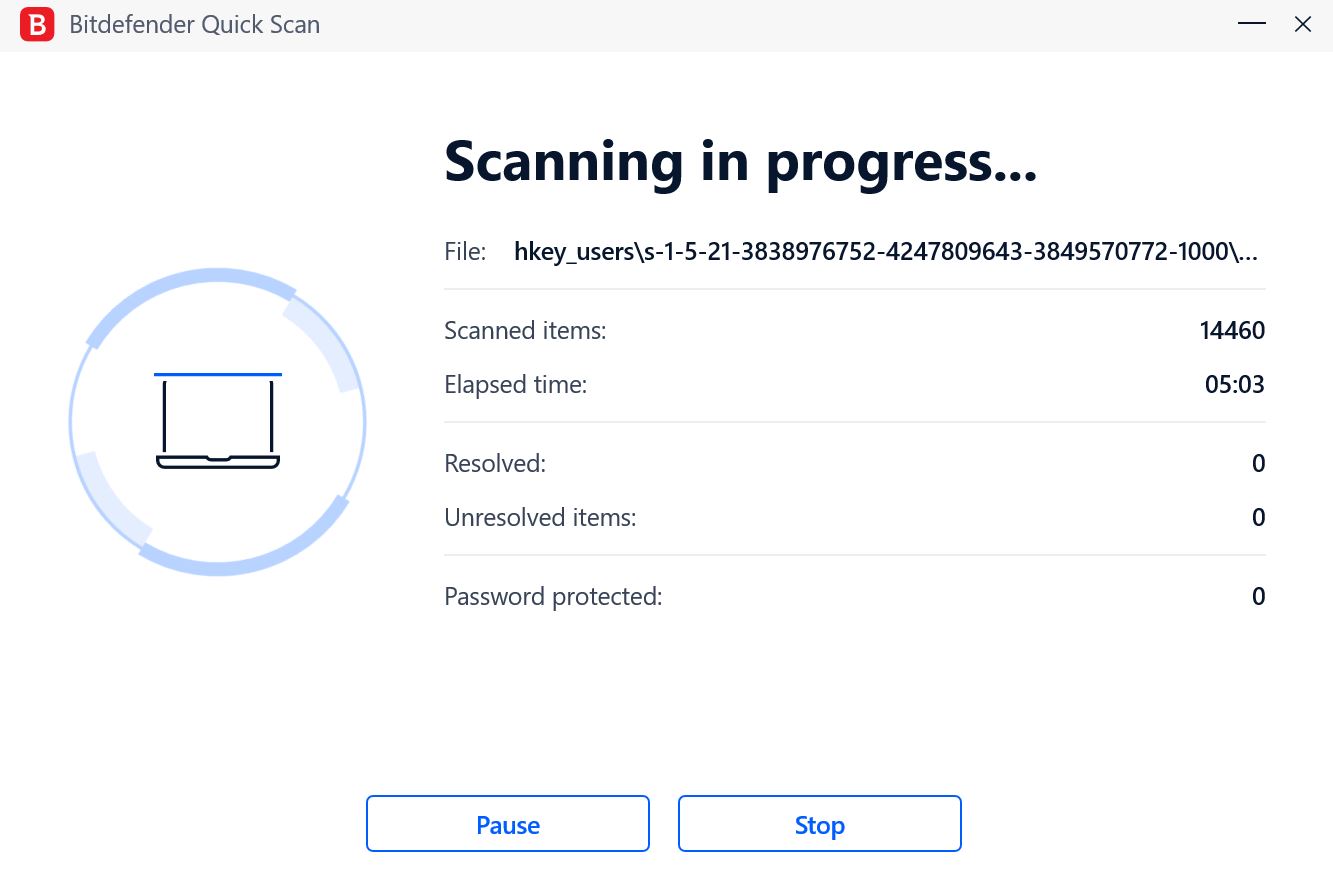
Task: Select the Scanned items label
Action: [525, 330]
